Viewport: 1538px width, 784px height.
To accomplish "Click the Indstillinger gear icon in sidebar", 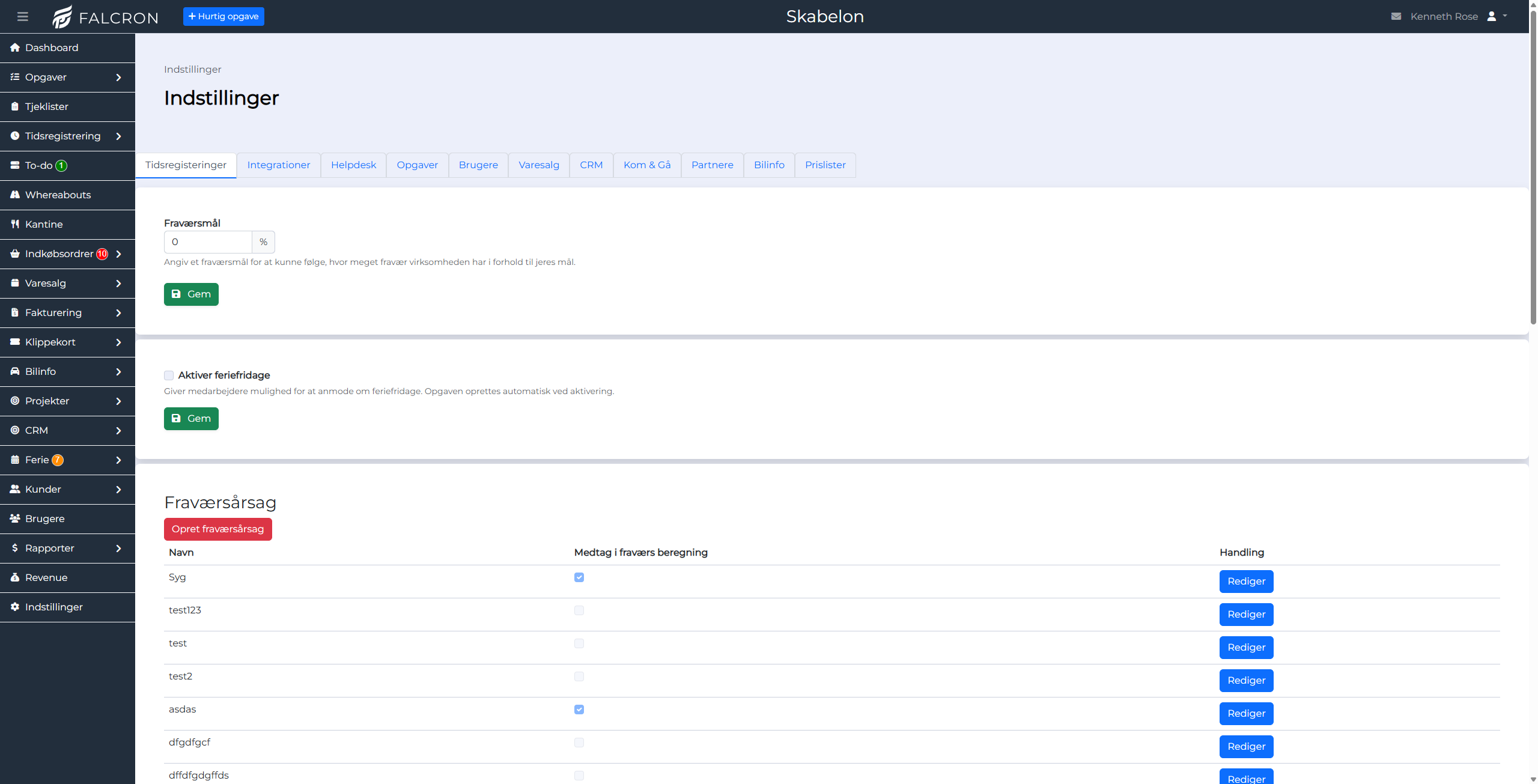I will pyautogui.click(x=15, y=607).
